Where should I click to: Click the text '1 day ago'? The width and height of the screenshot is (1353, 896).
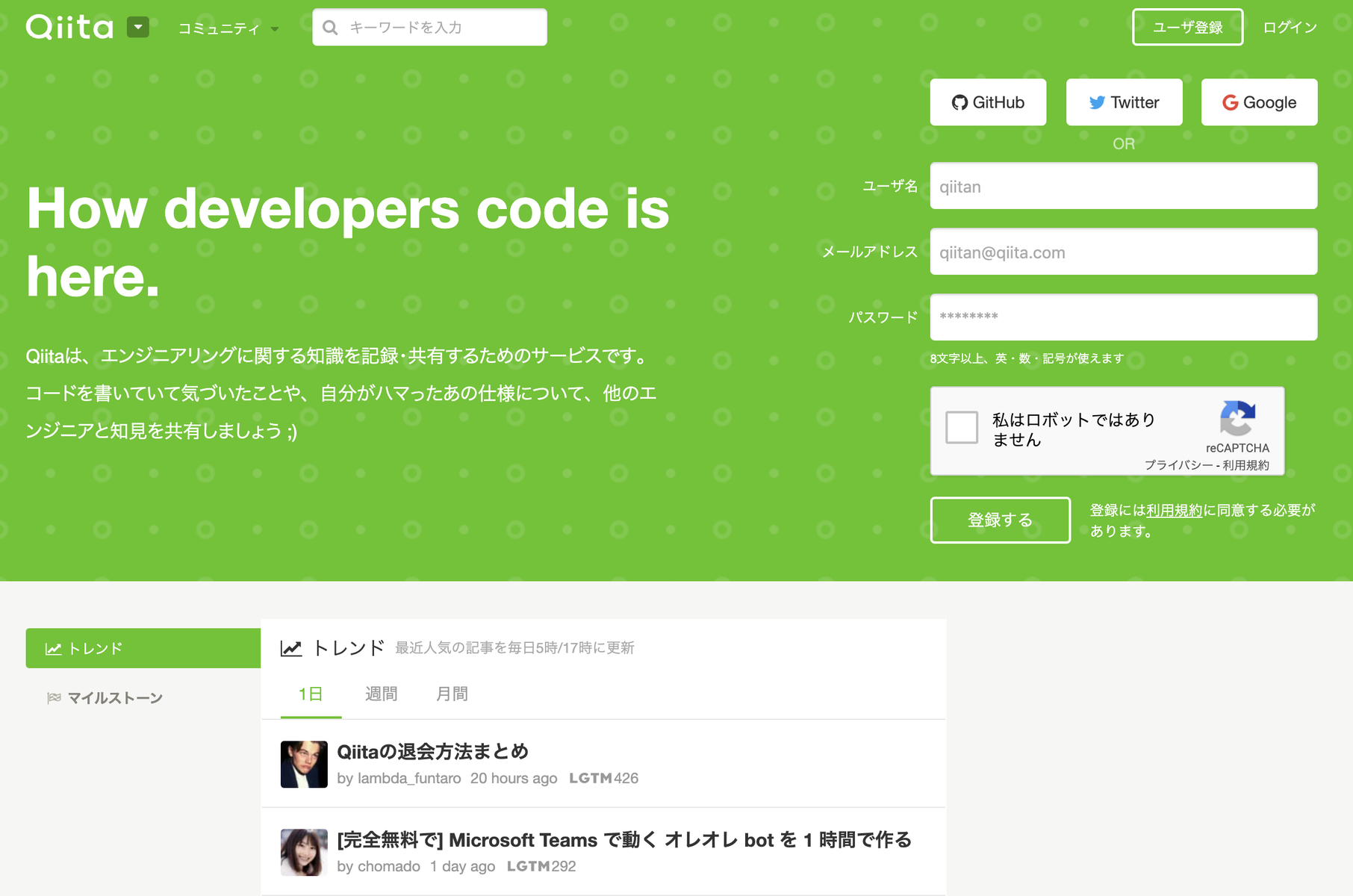click(x=462, y=866)
